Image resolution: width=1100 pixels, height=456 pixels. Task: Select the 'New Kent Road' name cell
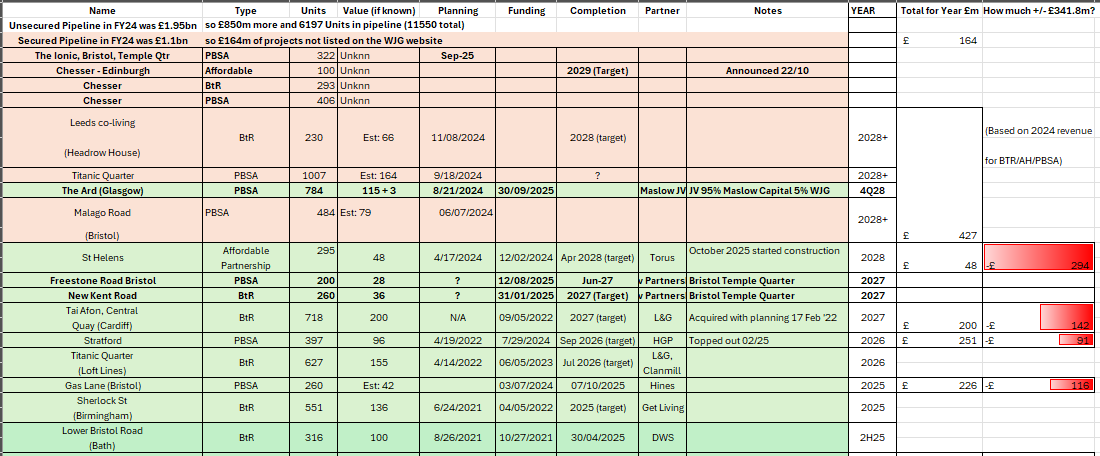point(102,295)
